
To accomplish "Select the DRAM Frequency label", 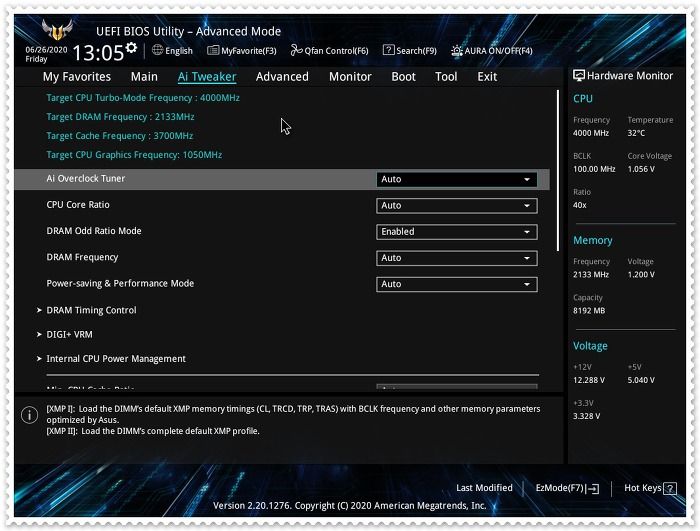I will click(82, 258).
